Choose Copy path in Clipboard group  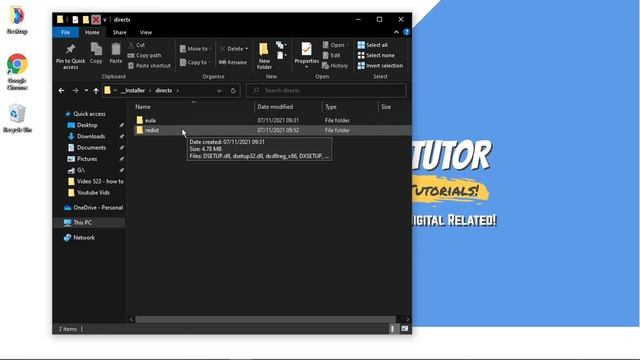[x=144, y=55]
